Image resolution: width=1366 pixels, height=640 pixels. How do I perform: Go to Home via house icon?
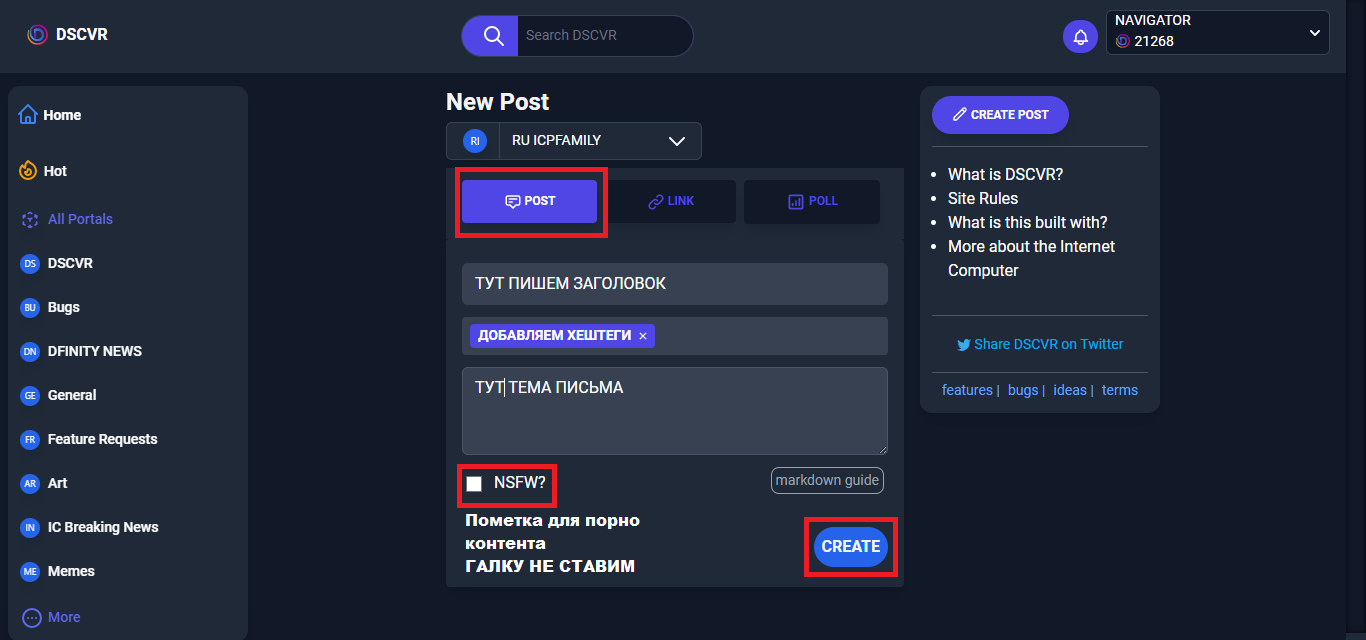[28, 115]
